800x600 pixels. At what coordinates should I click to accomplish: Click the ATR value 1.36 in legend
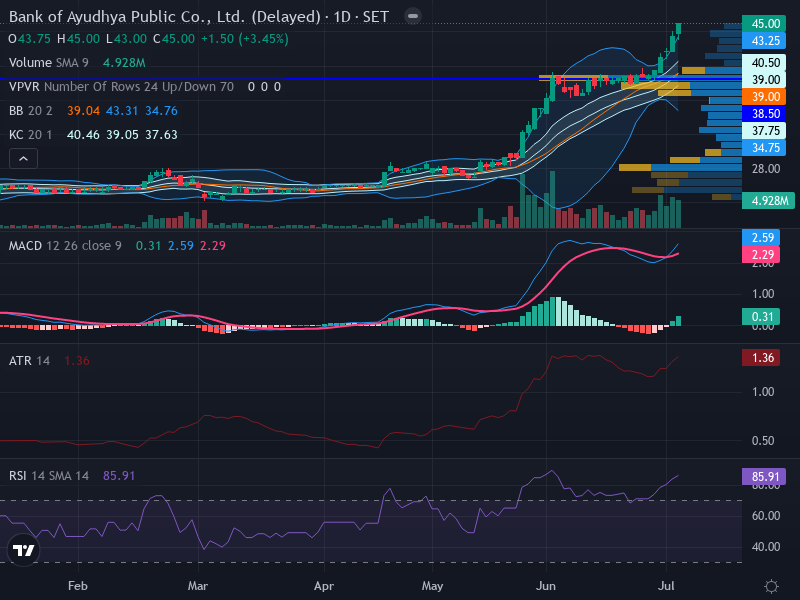coord(77,361)
